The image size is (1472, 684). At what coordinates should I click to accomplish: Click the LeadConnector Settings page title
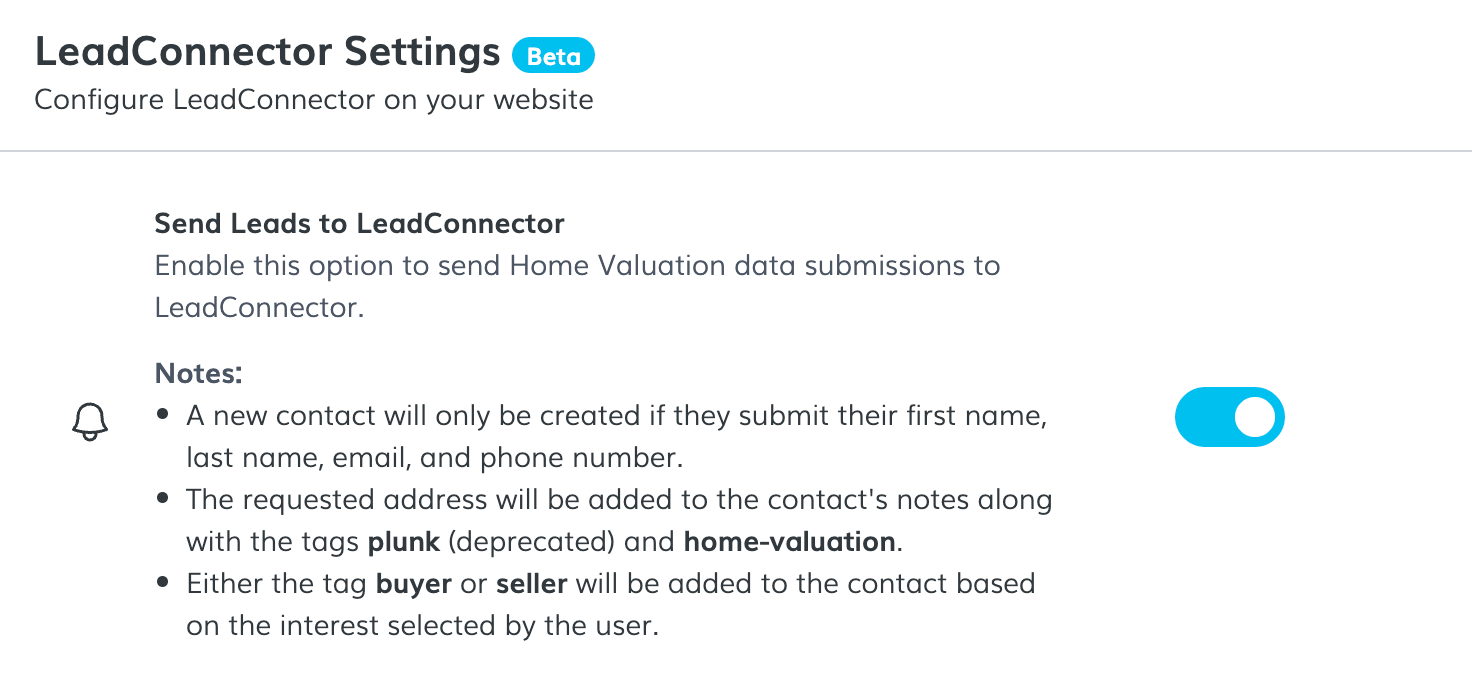(x=267, y=52)
